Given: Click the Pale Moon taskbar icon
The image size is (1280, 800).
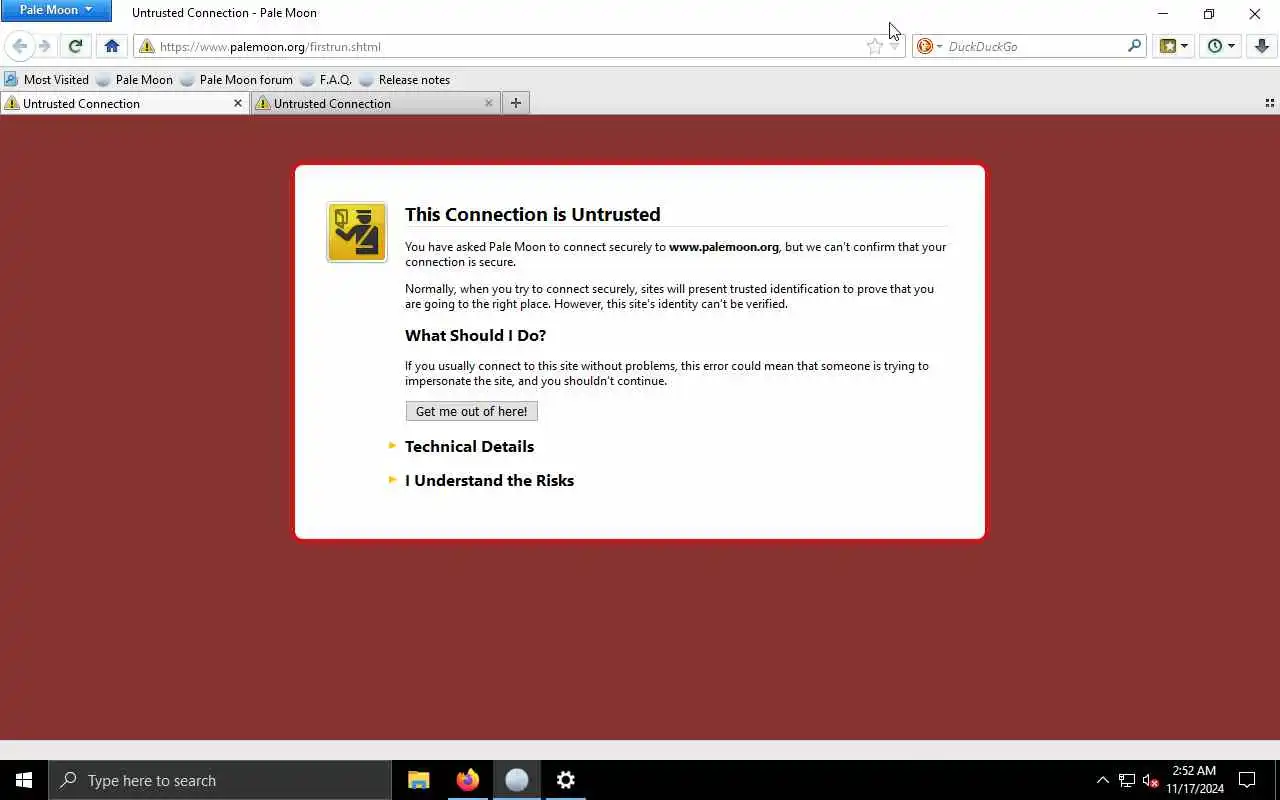Looking at the screenshot, I should coord(517,780).
